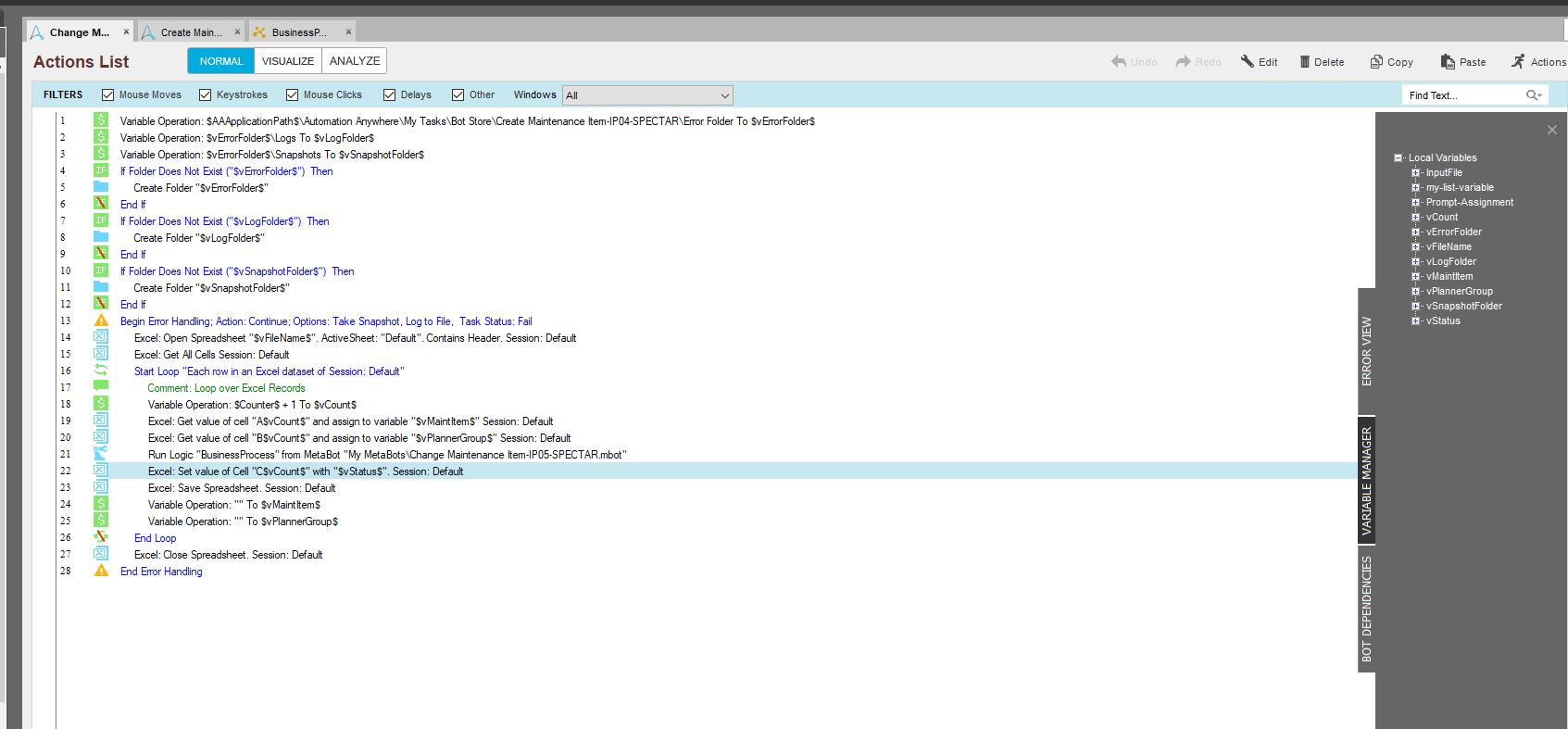1568x729 pixels.
Task: Switch to VISUALIZE view
Action: (x=287, y=61)
